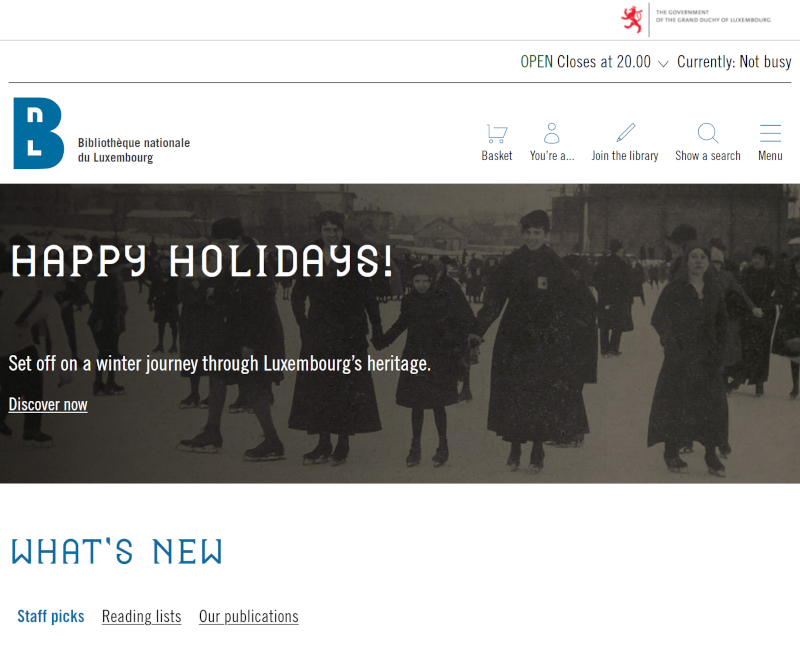Open the Basket cart icon

tap(496, 134)
